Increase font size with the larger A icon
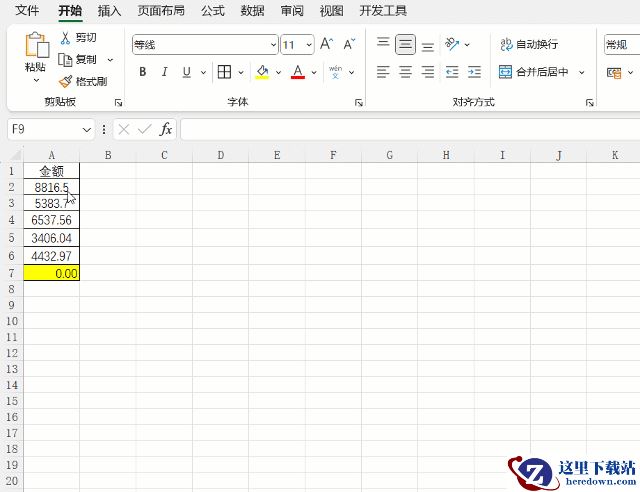 [x=327, y=44]
